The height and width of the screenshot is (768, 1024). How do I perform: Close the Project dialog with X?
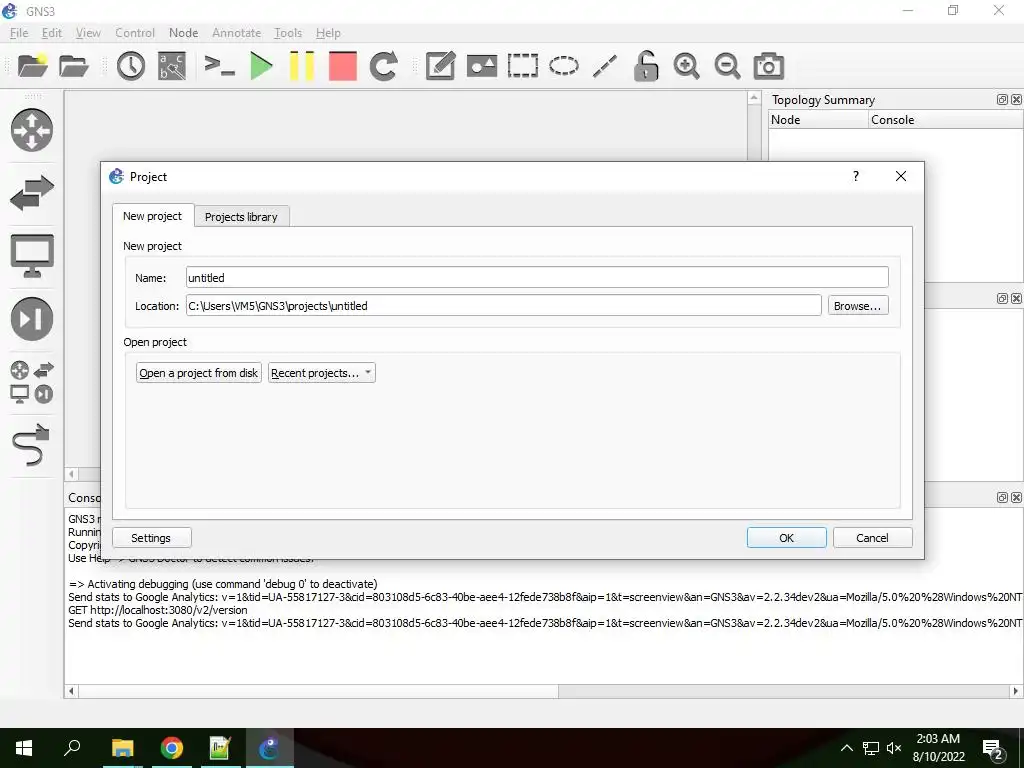pos(901,176)
